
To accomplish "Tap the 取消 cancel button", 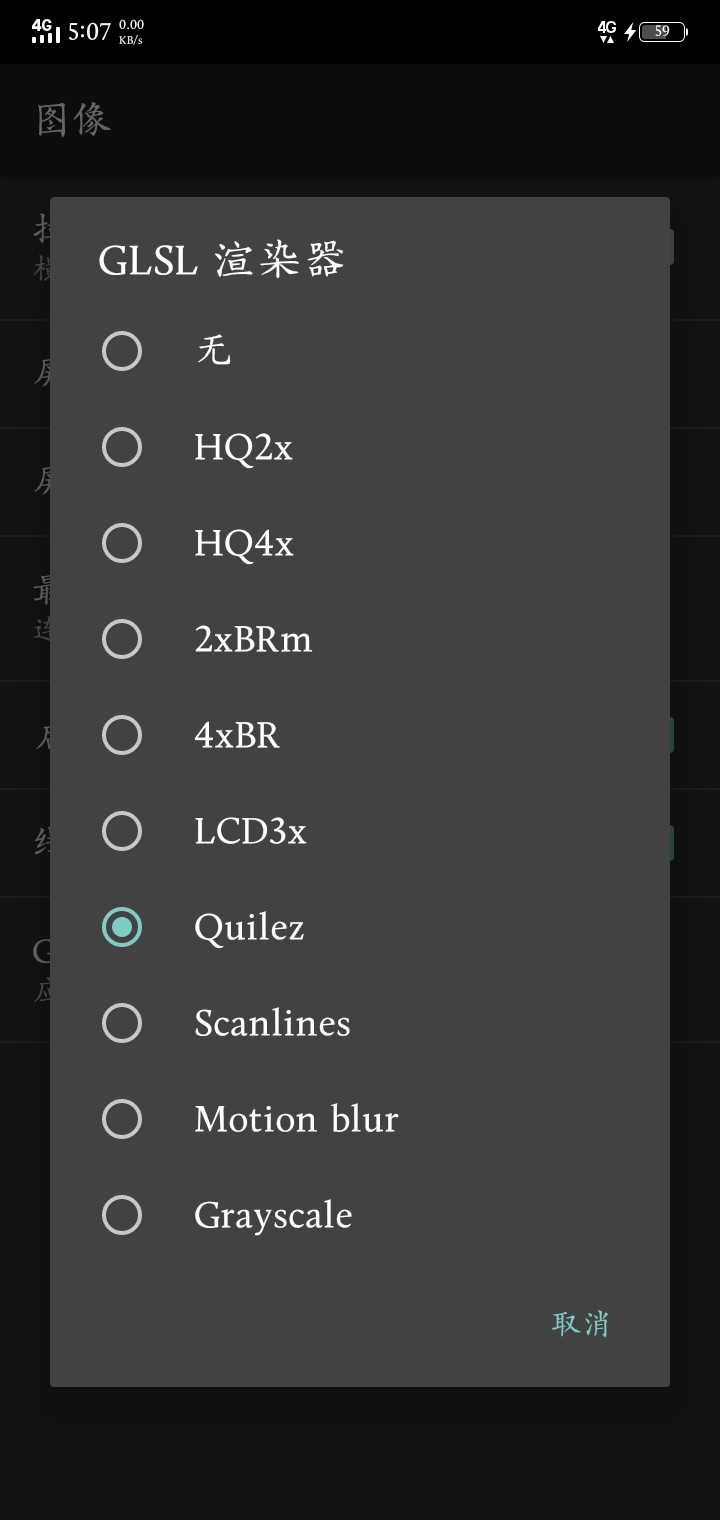I will tap(581, 1323).
